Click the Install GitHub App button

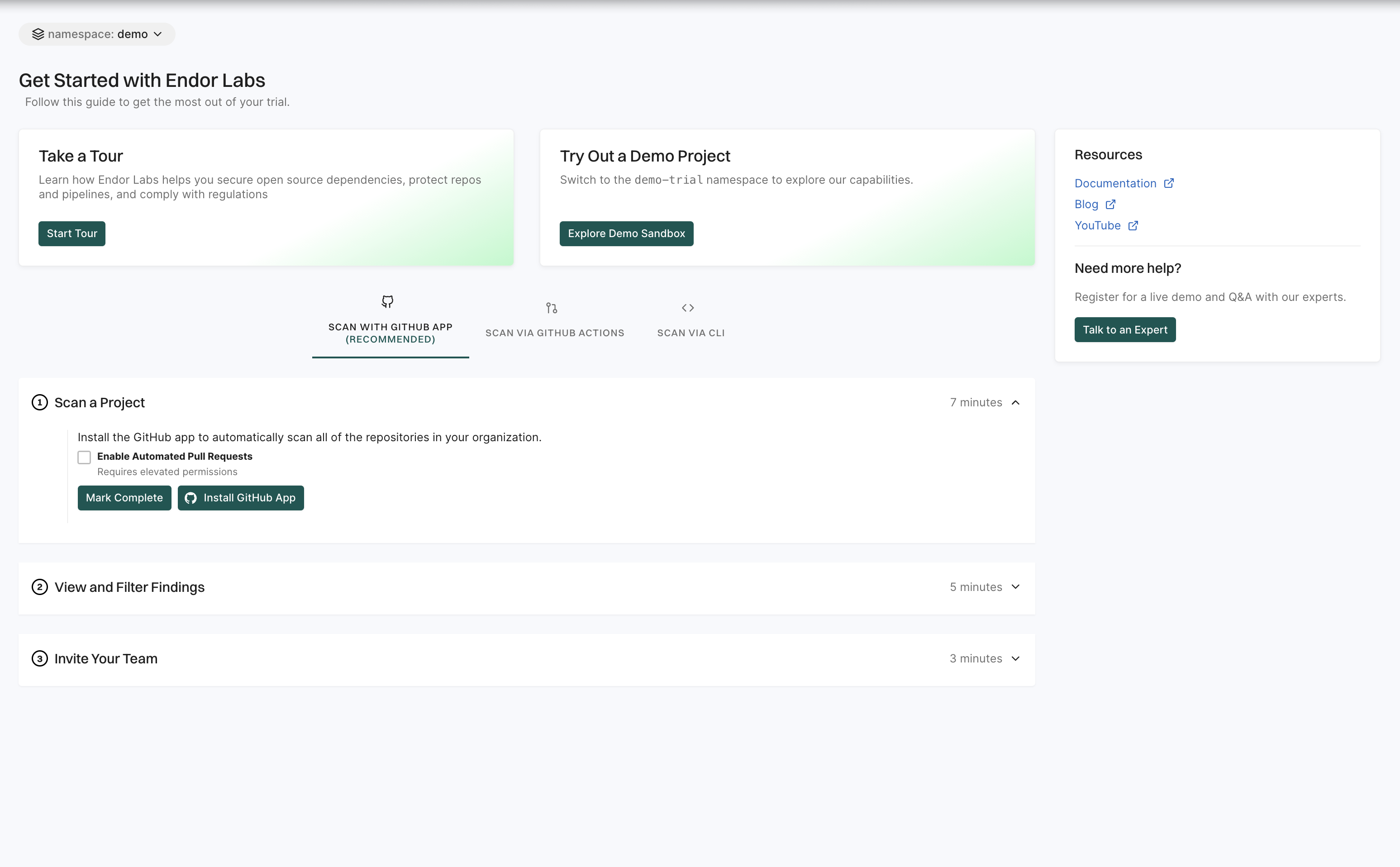coord(241,498)
